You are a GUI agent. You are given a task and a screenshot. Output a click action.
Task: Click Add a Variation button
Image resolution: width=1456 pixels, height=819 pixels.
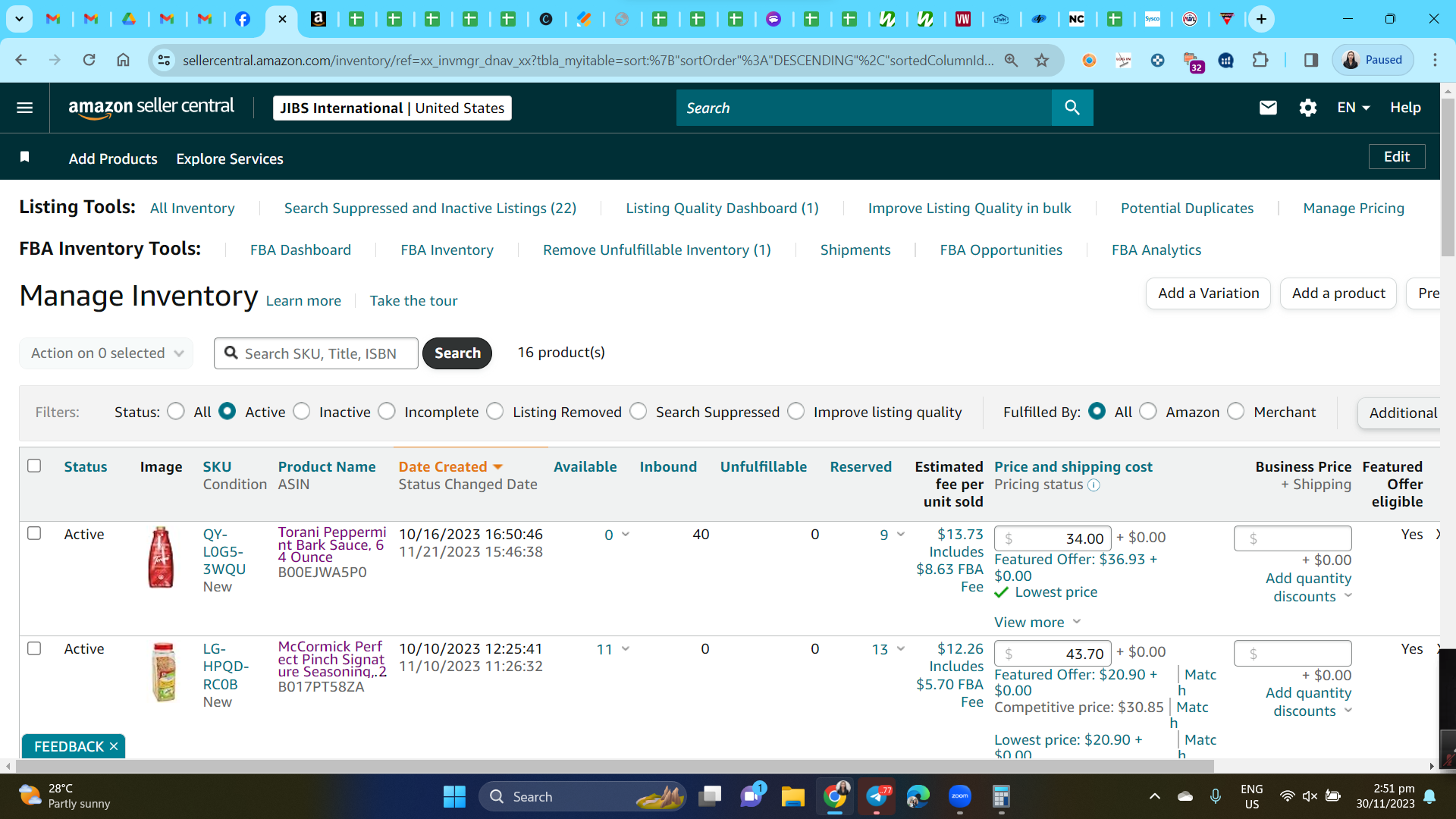click(1208, 293)
